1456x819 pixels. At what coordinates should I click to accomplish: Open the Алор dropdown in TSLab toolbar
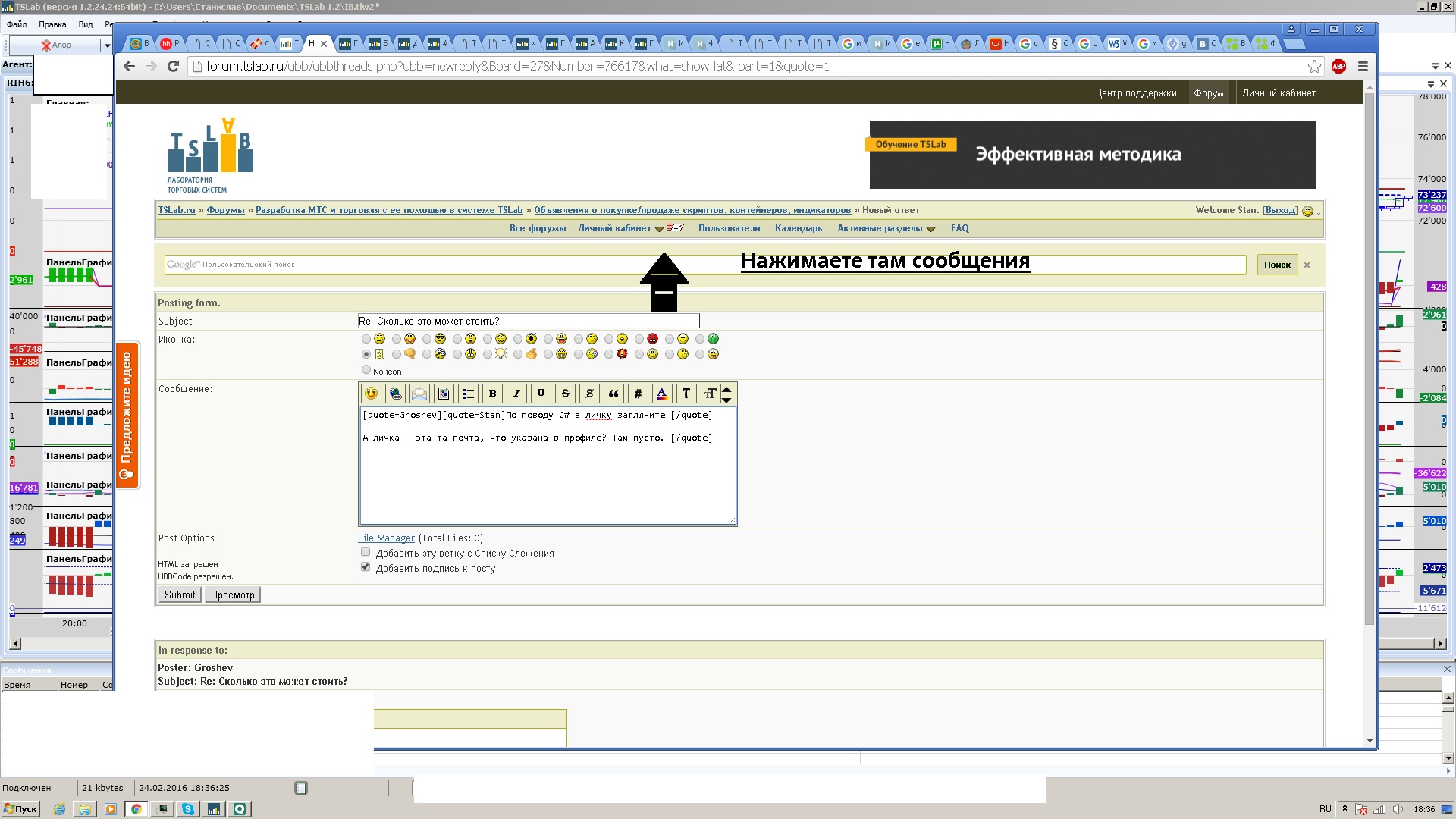pyautogui.click(x=107, y=45)
